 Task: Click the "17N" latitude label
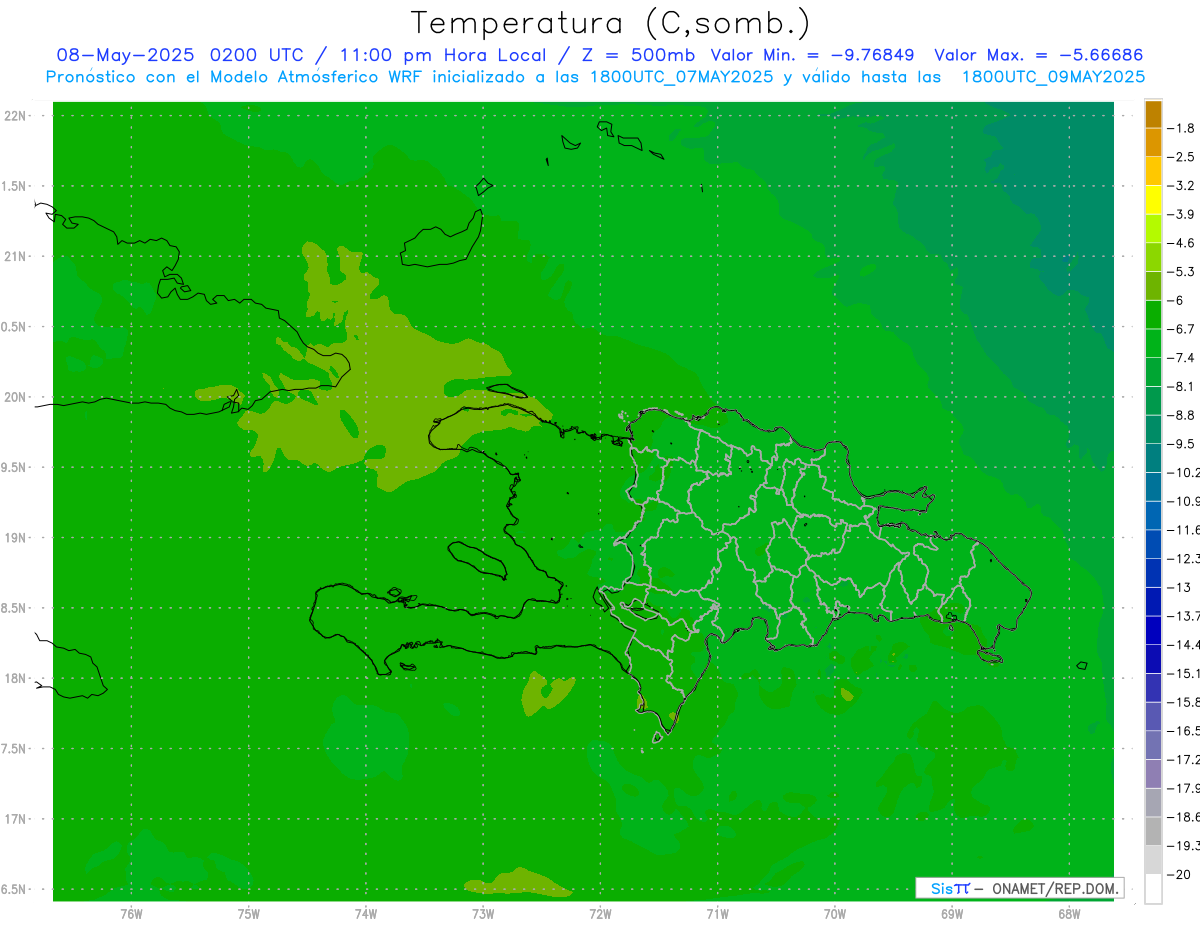pyautogui.click(x=15, y=819)
